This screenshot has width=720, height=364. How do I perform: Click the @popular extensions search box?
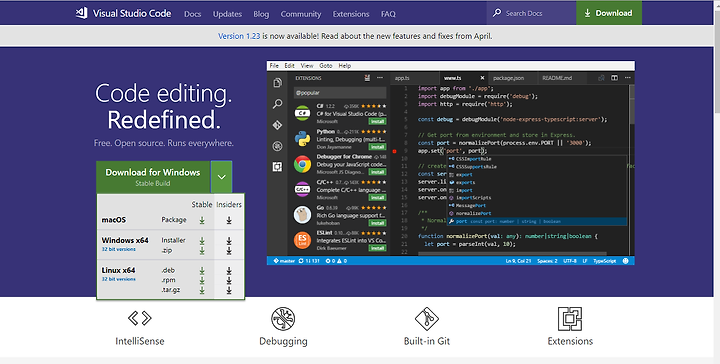tap(340, 93)
